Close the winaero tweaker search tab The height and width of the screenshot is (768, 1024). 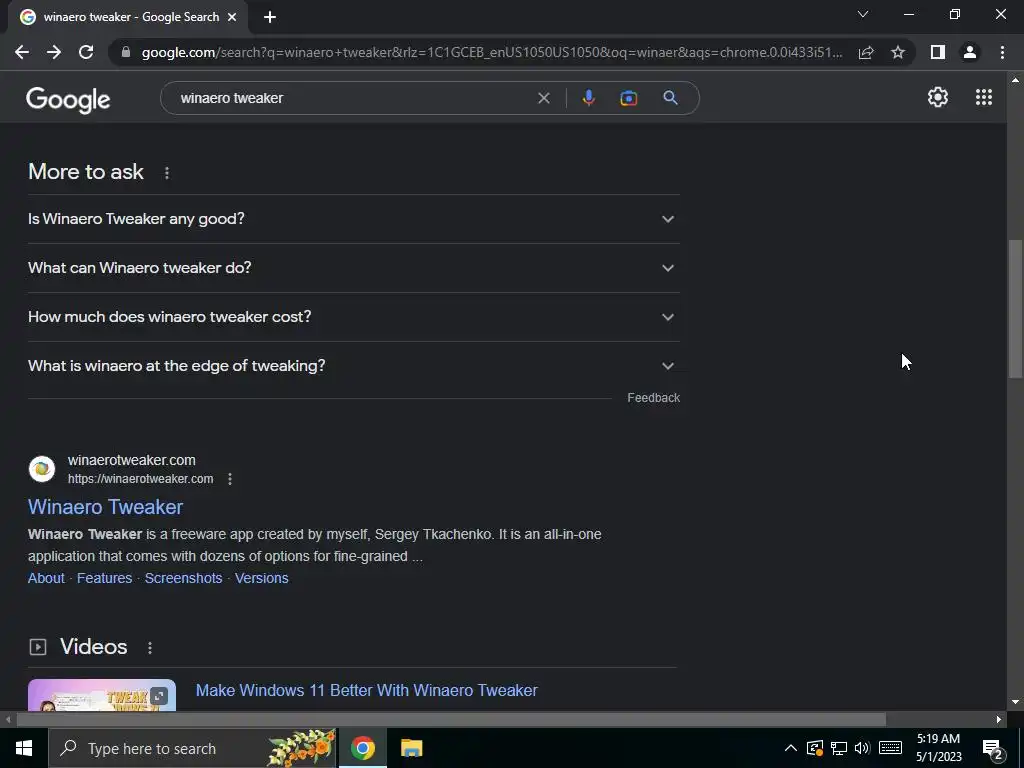232,18
